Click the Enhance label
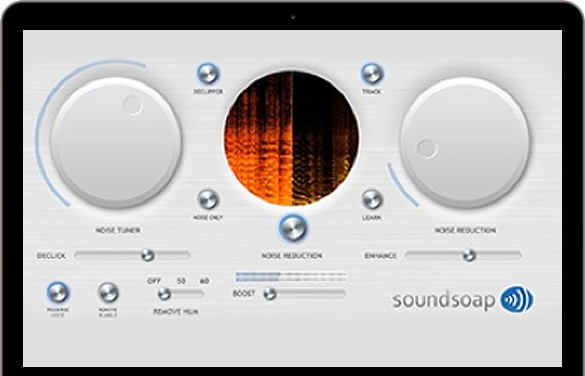Image resolution: width=585 pixels, height=376 pixels. (x=380, y=256)
